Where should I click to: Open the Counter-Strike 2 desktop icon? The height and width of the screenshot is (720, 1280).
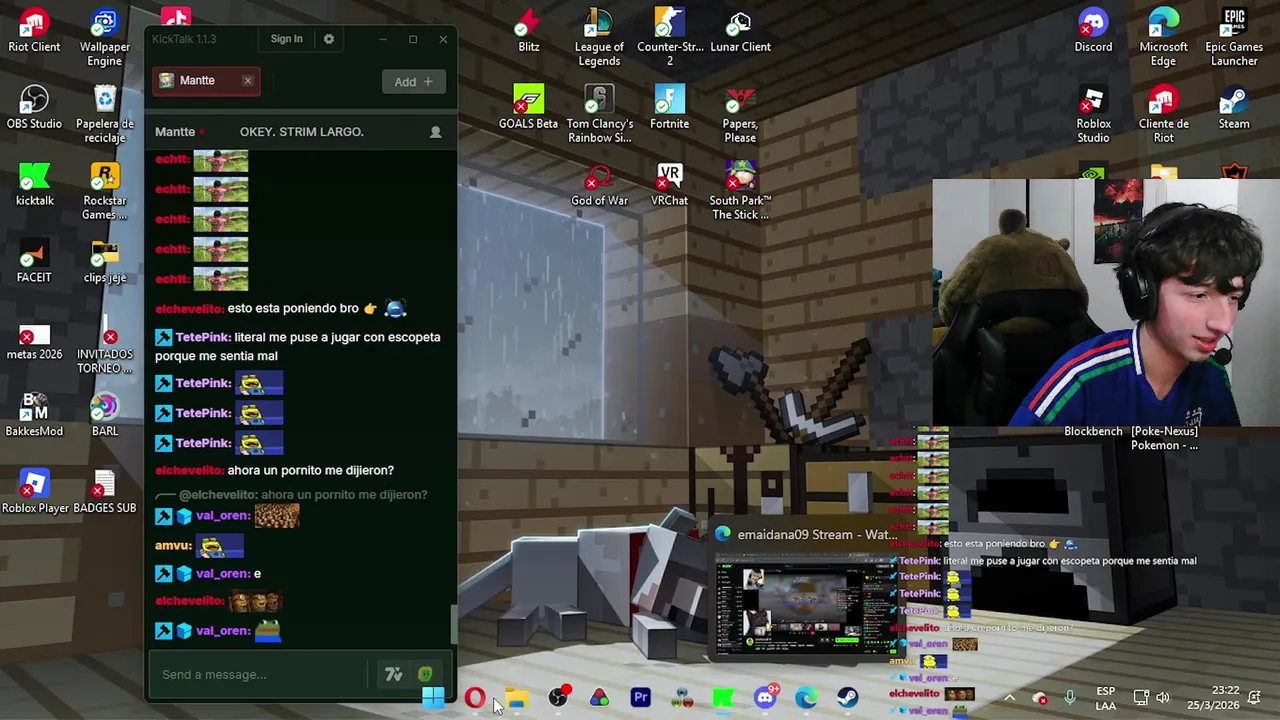[670, 38]
